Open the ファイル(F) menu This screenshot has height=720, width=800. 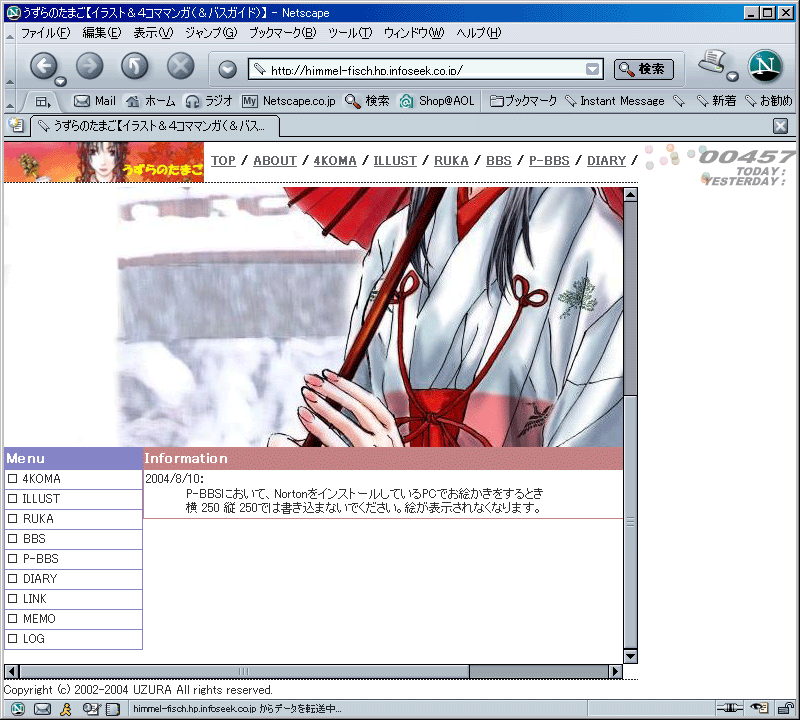[45, 33]
